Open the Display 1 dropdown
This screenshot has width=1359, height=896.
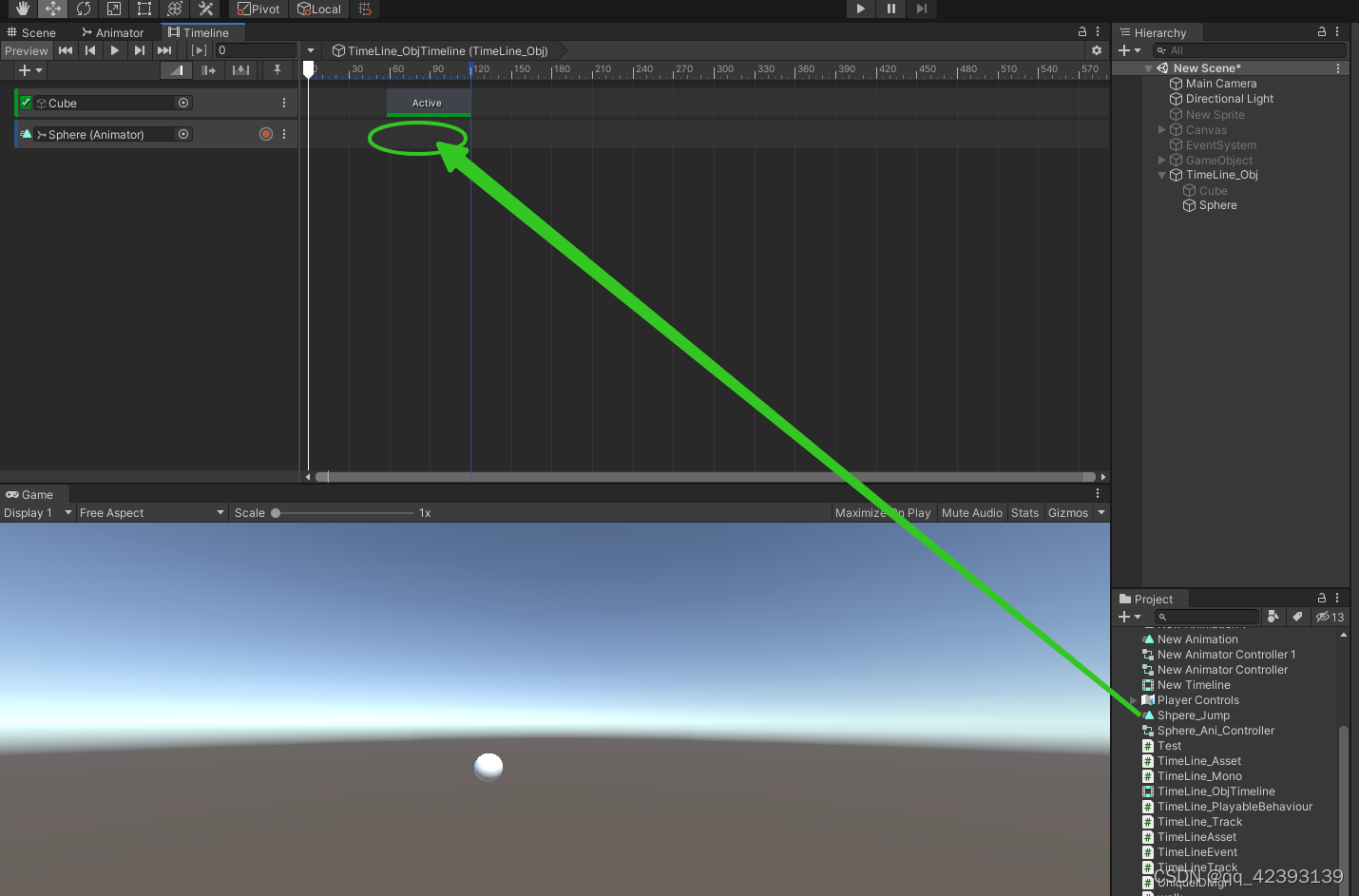pyautogui.click(x=36, y=512)
